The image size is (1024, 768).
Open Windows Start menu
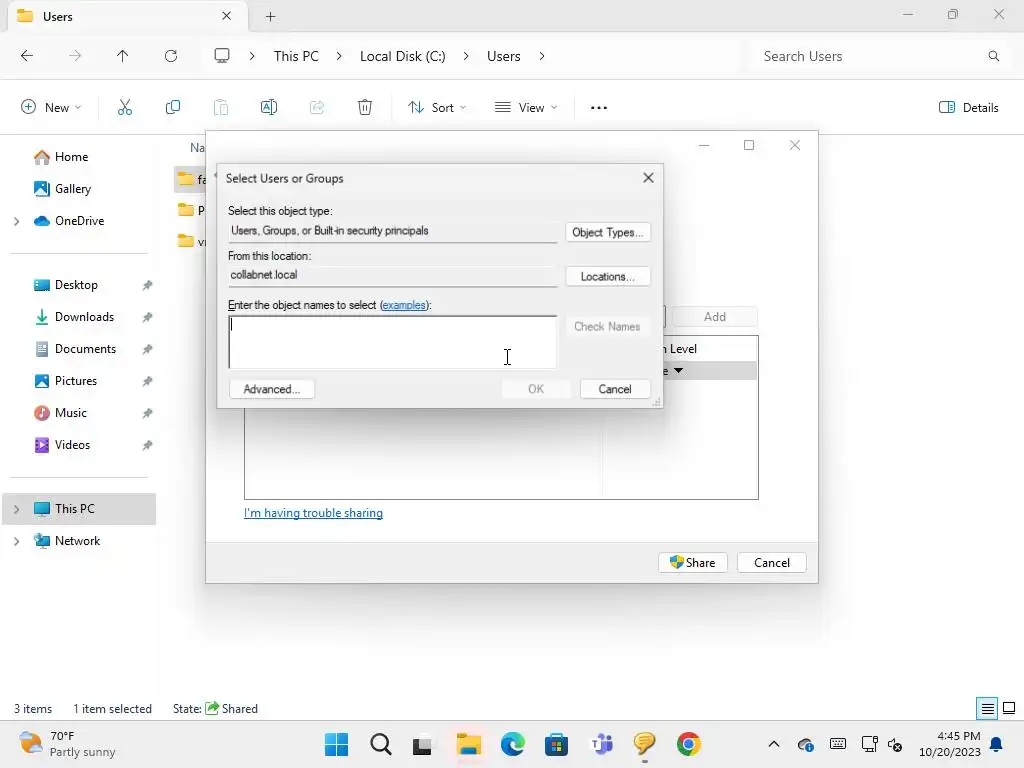[x=336, y=744]
